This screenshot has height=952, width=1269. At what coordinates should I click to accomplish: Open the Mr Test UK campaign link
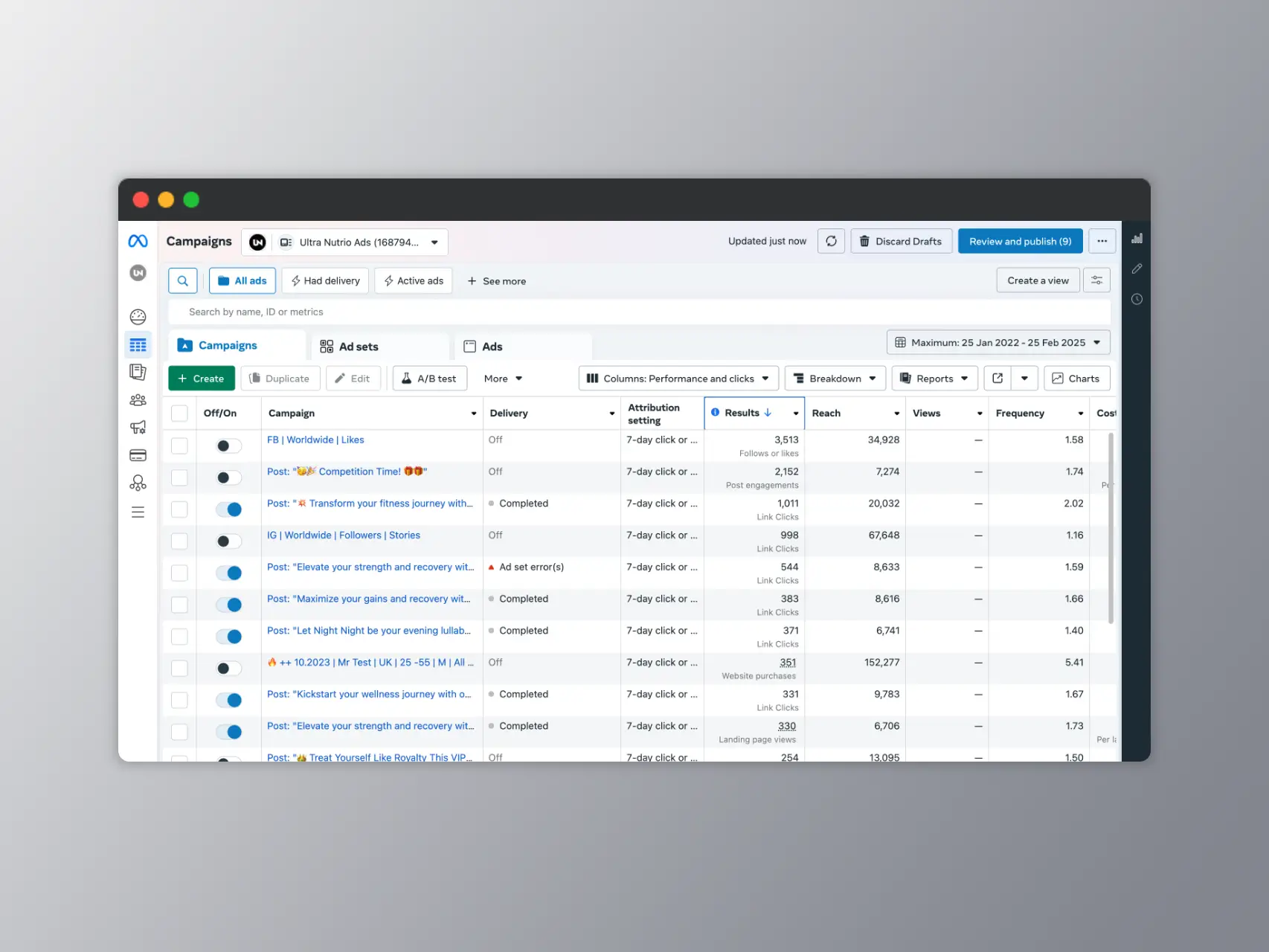[370, 662]
